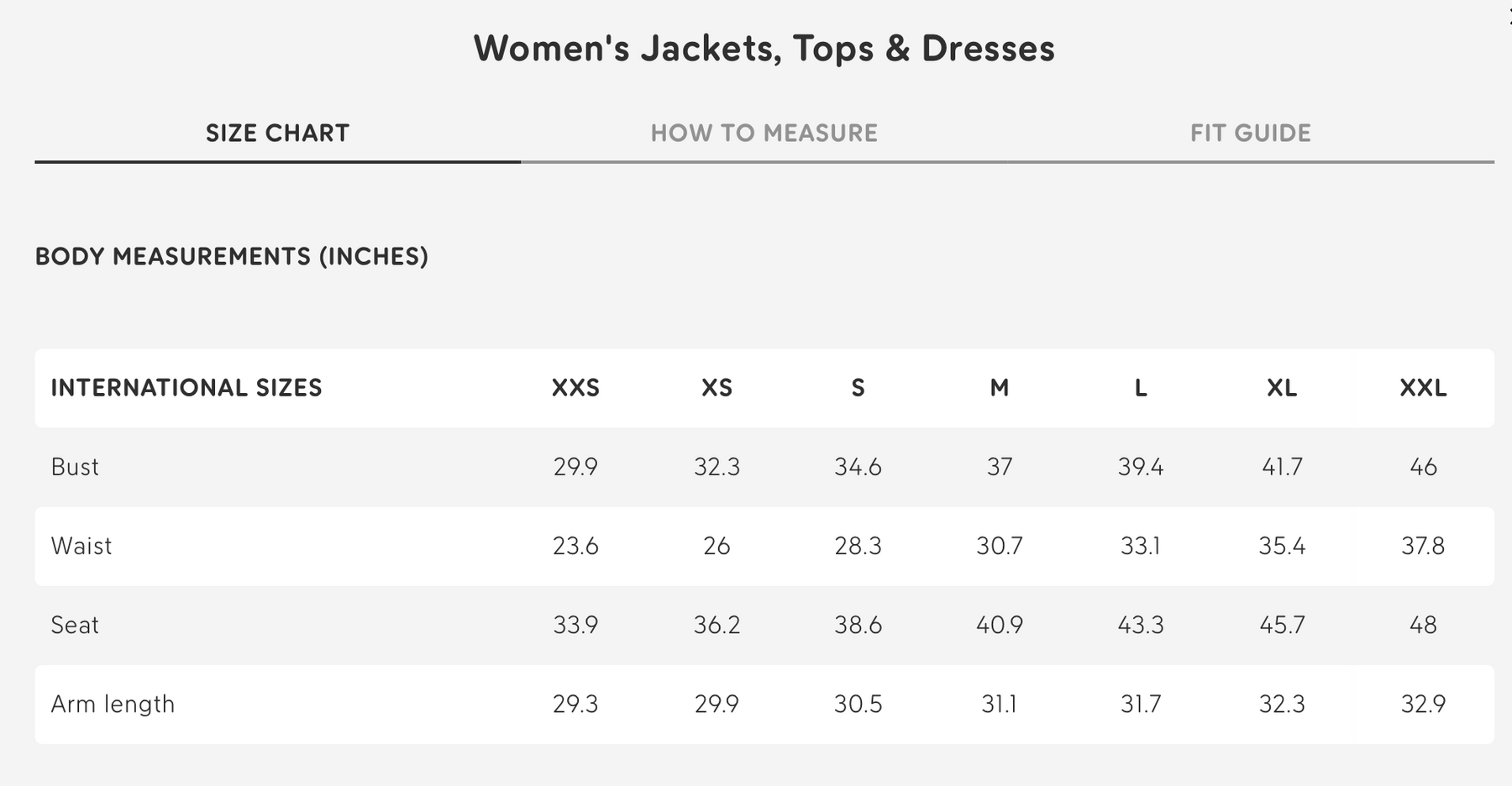Click the Women's Jackets, Tops & Dresses title
The image size is (1512, 786).
764,48
